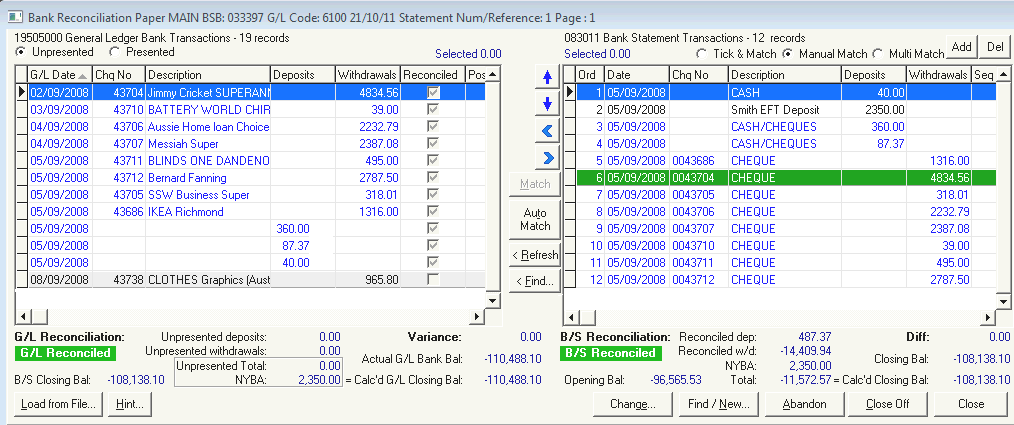1014x425 pixels.
Task: Click the blue up arrow button
Action: coord(548,78)
